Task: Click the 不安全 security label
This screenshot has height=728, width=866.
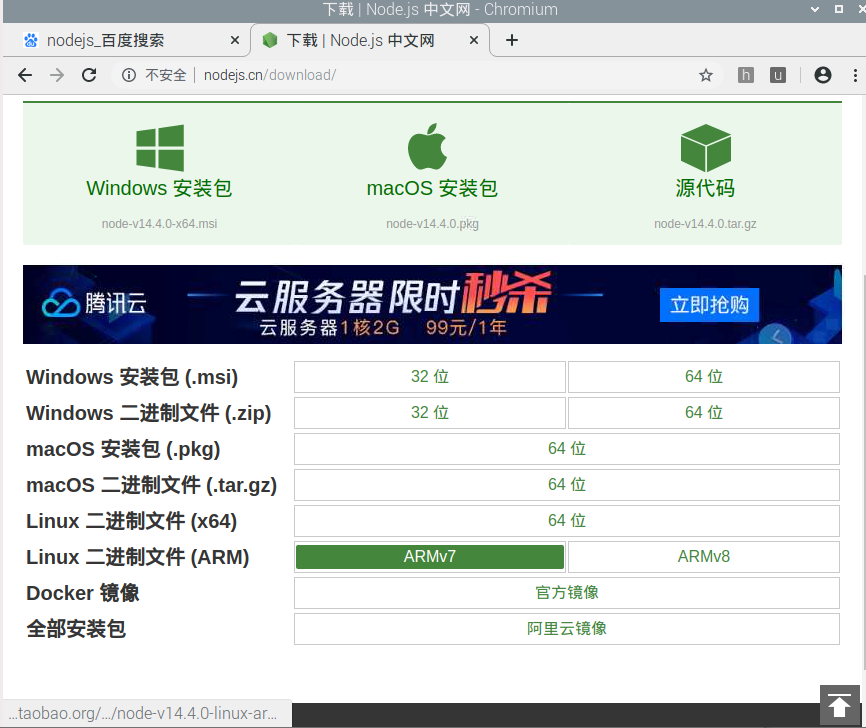Action: coord(166,75)
